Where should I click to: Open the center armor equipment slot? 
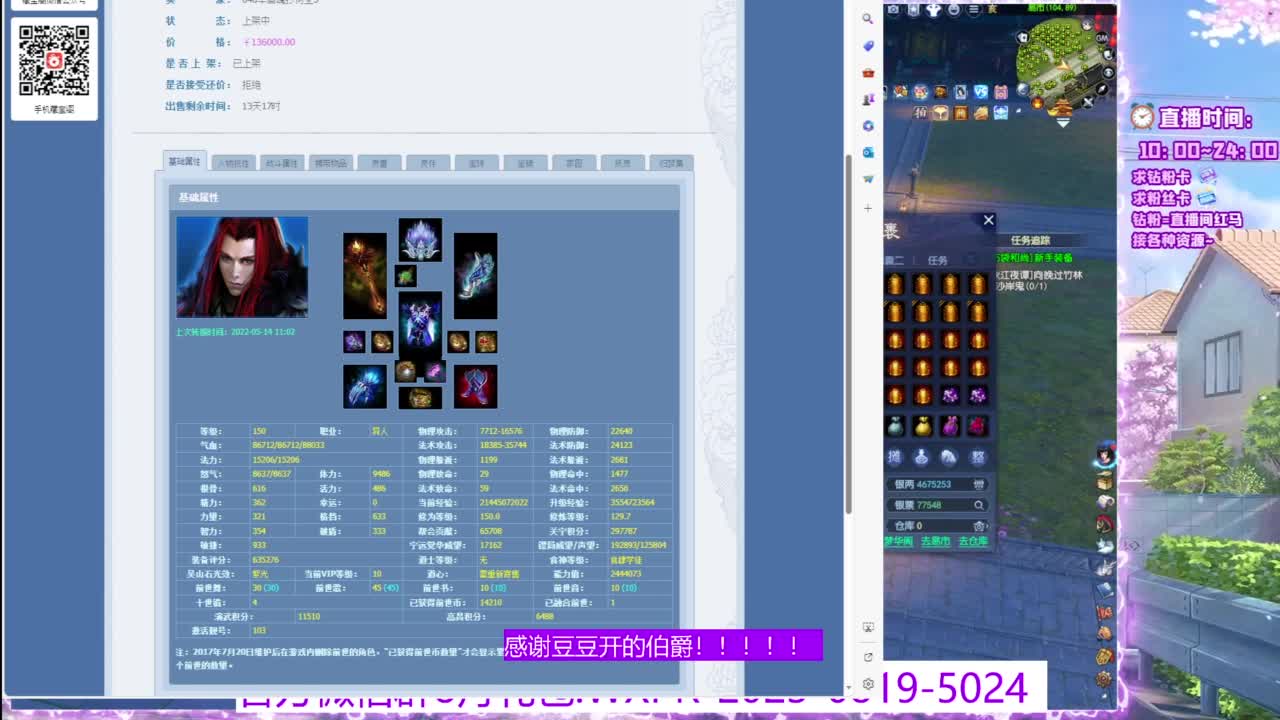420,325
